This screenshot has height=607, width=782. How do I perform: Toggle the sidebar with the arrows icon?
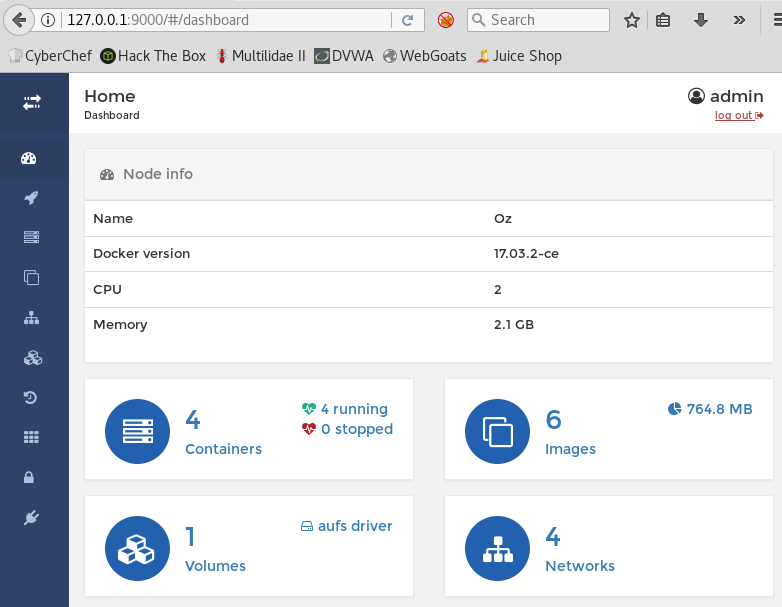click(x=32, y=102)
